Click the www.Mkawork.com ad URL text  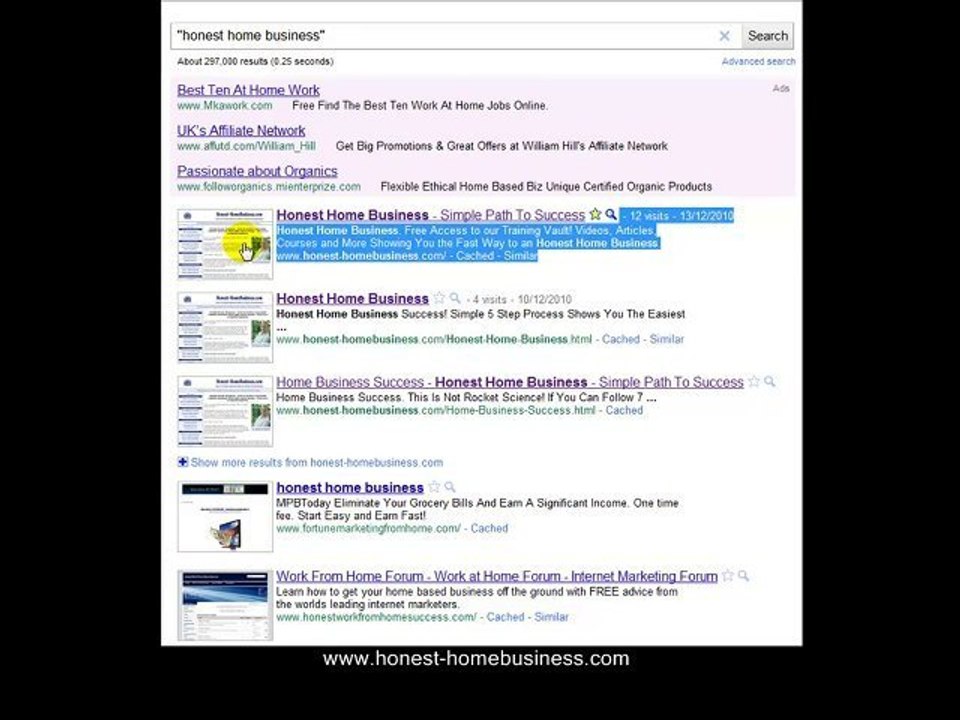[225, 106]
